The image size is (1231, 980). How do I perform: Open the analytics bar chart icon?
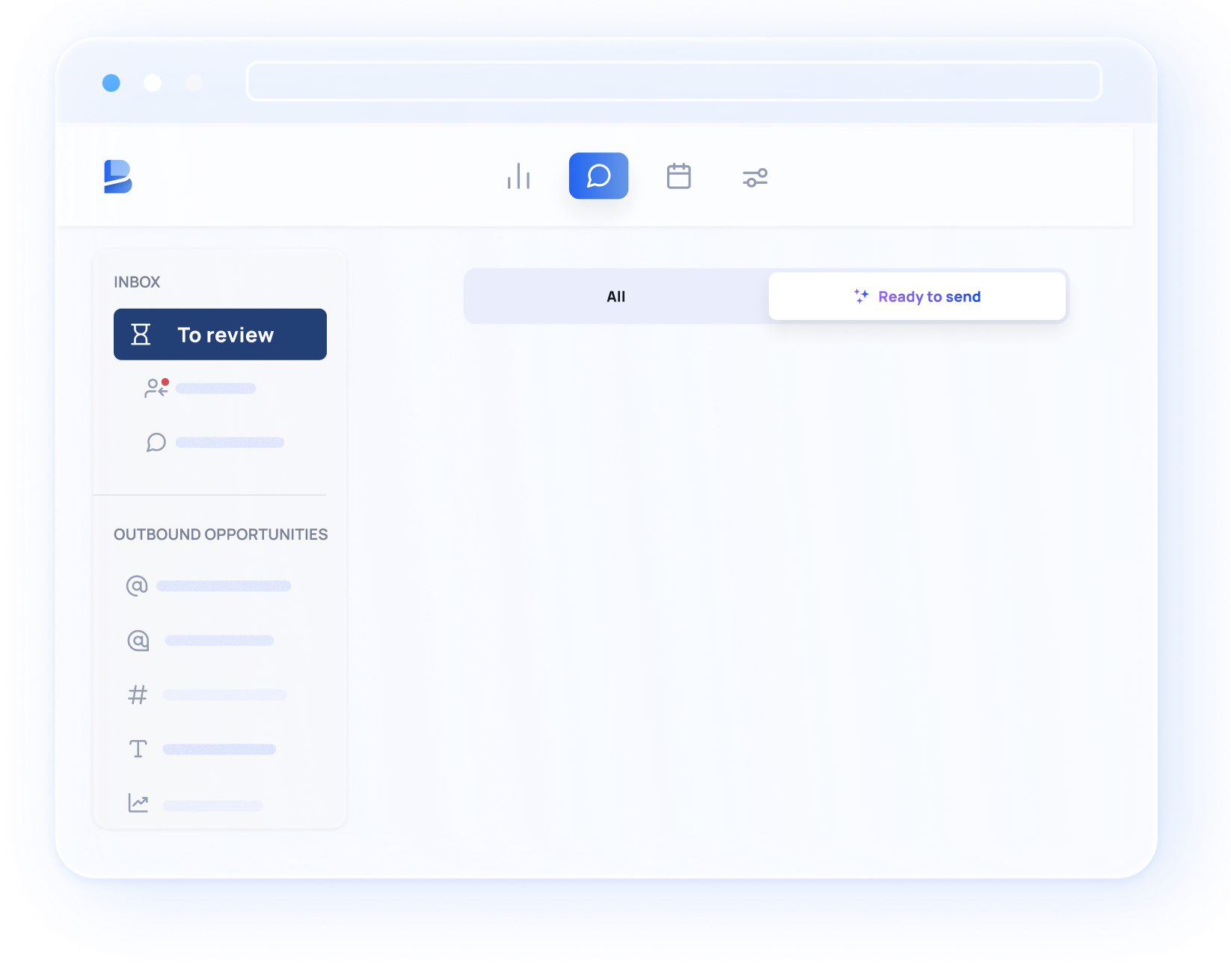[518, 176]
